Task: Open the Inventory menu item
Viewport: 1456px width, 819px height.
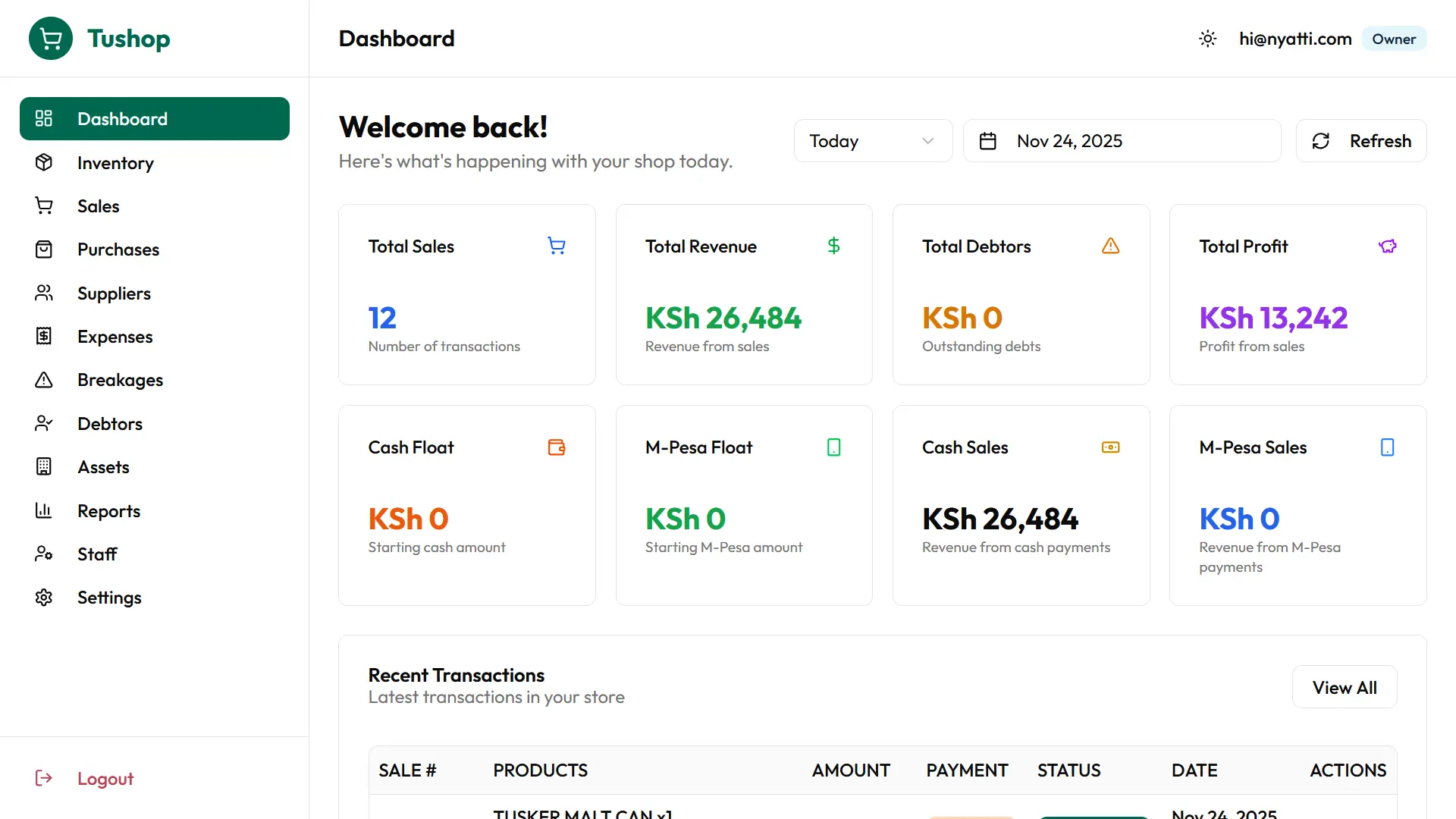Action: click(115, 163)
